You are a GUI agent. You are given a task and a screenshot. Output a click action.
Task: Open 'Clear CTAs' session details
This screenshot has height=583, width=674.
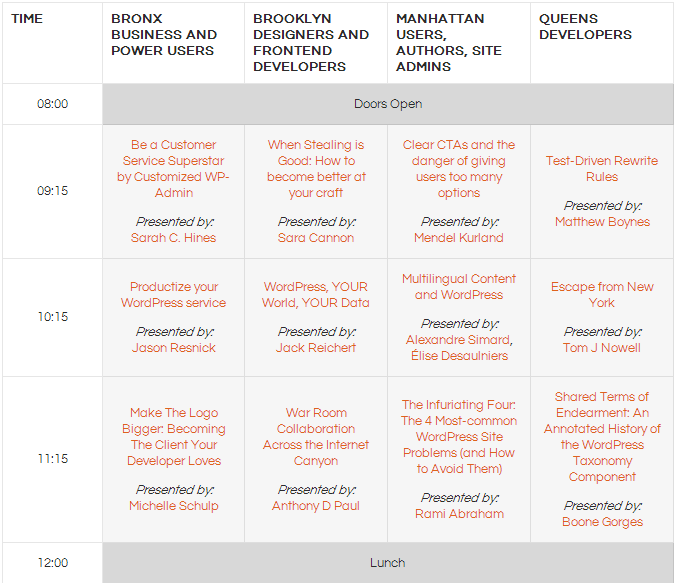(459, 169)
